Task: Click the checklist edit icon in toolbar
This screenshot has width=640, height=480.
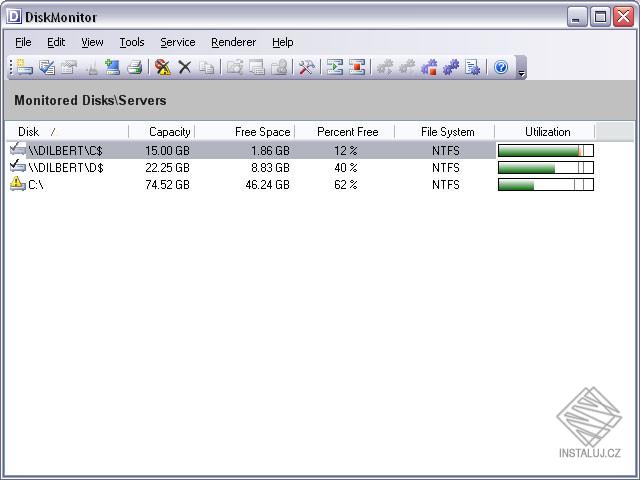Action: point(47,67)
